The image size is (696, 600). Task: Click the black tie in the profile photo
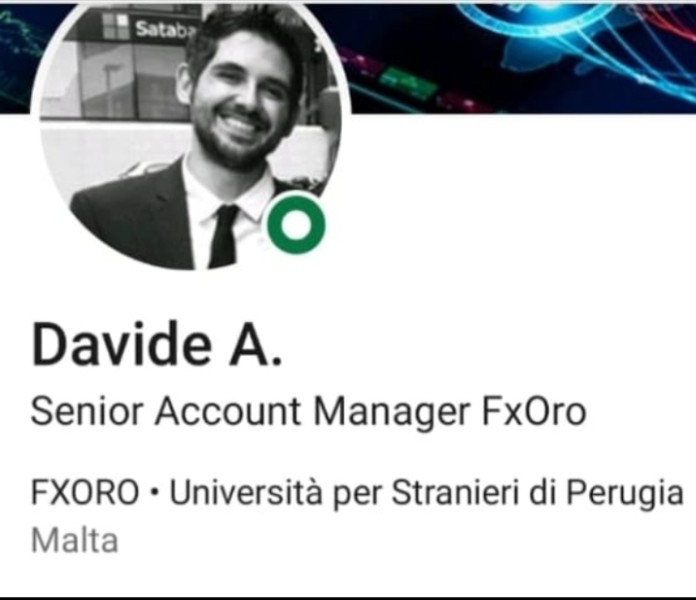tap(224, 237)
